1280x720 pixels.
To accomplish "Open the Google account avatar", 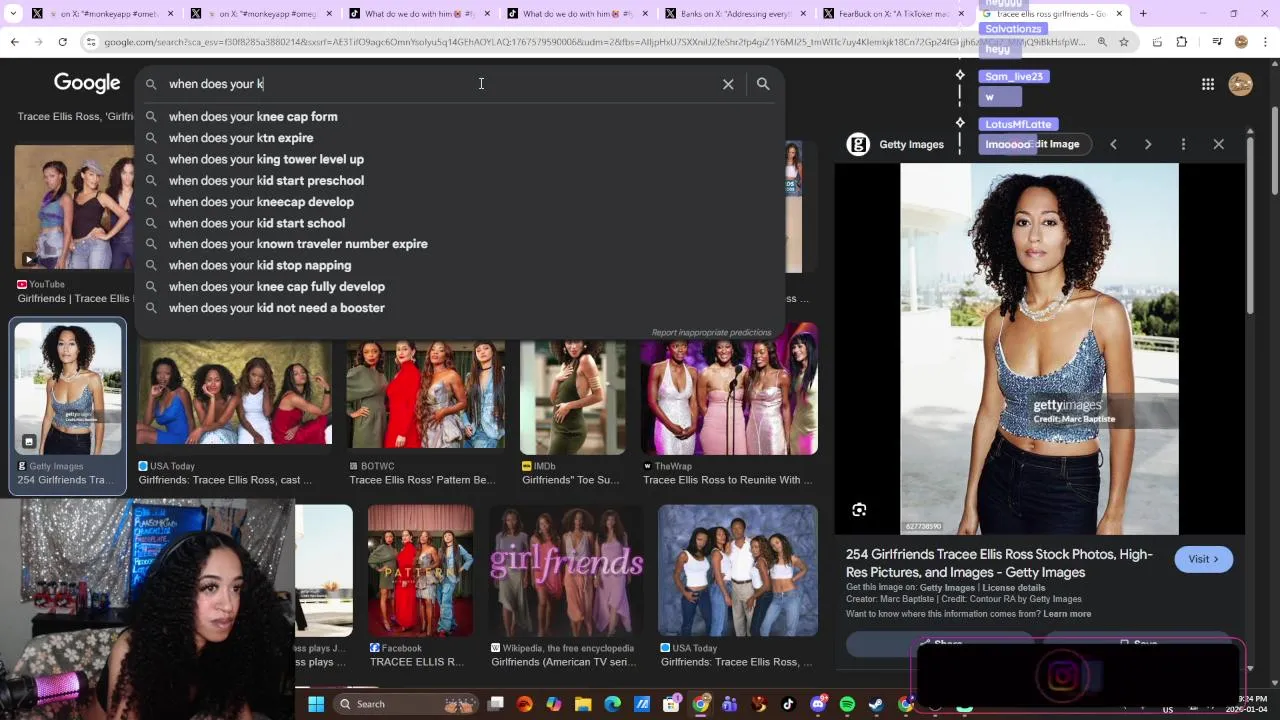I will 1240,84.
